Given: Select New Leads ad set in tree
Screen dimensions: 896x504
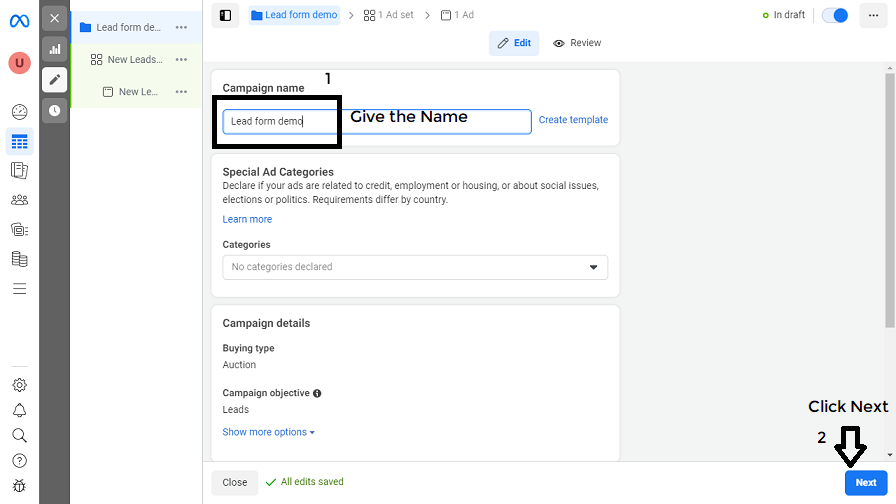Looking at the screenshot, I should point(134,60).
